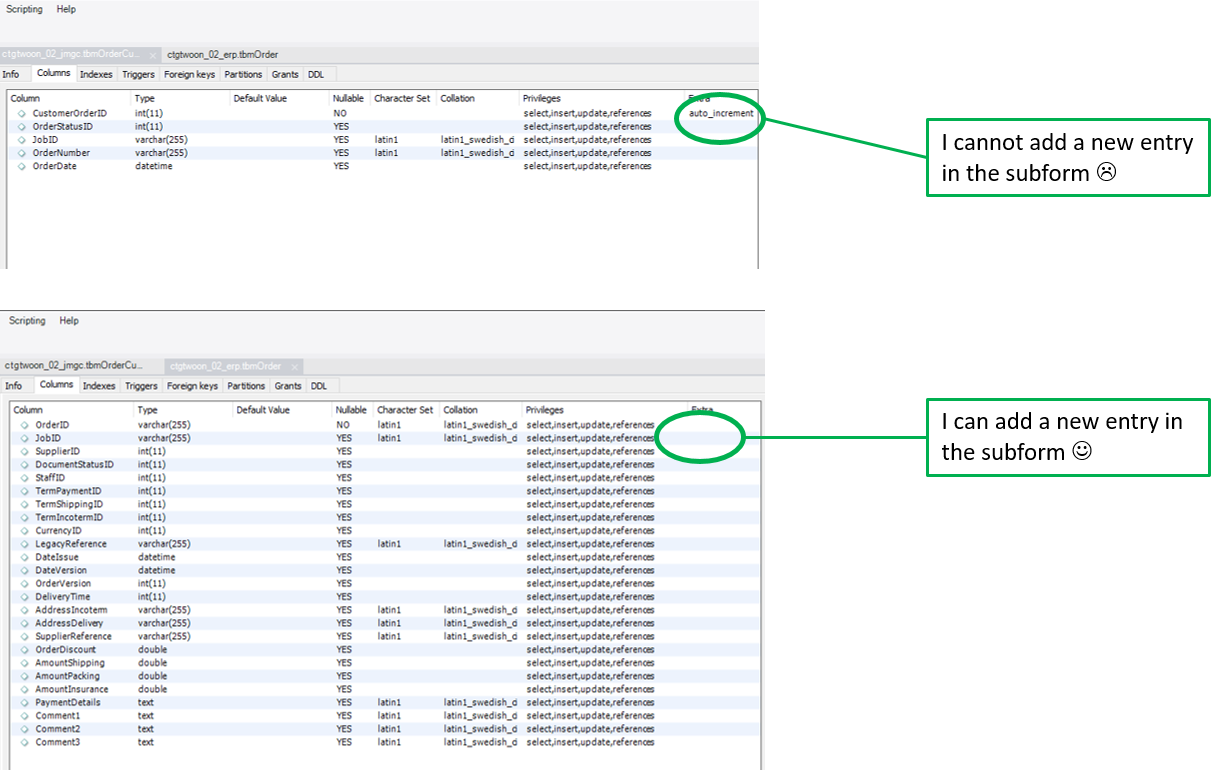Open Partitions tab in CustomerOrderID window
The width and height of the screenshot is (1211, 770).
coord(243,74)
